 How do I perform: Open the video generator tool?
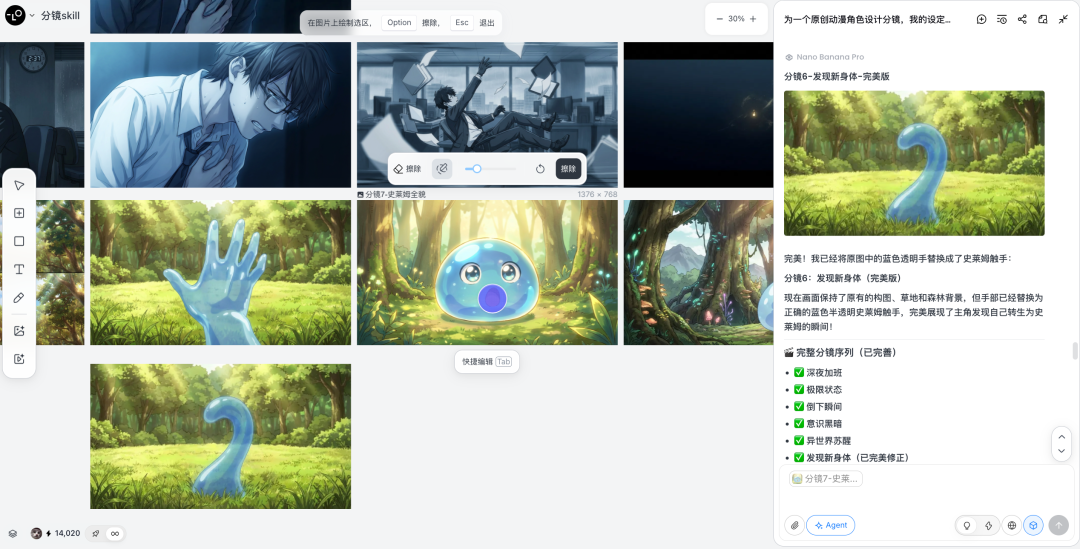[19, 359]
